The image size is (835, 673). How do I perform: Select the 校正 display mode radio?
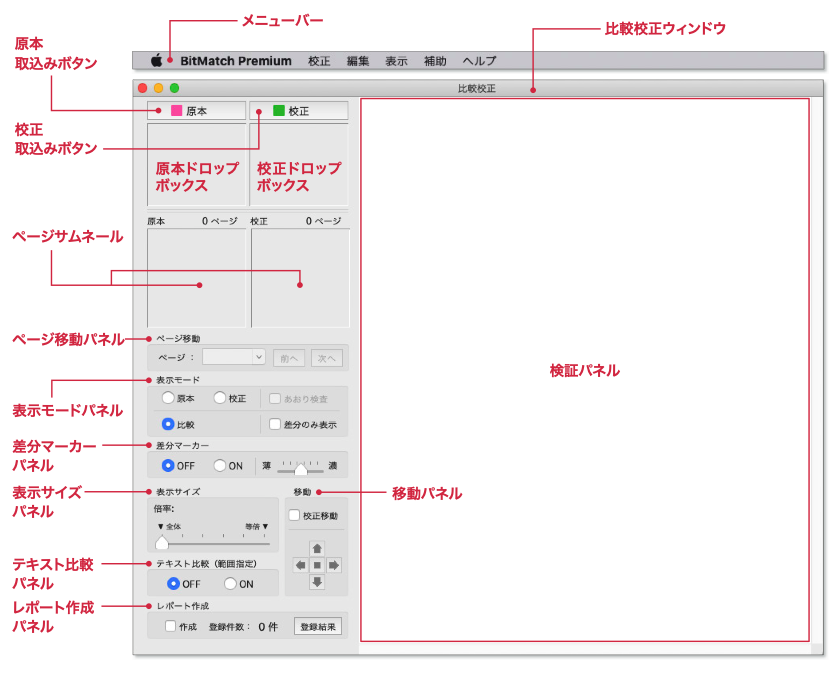click(219, 398)
